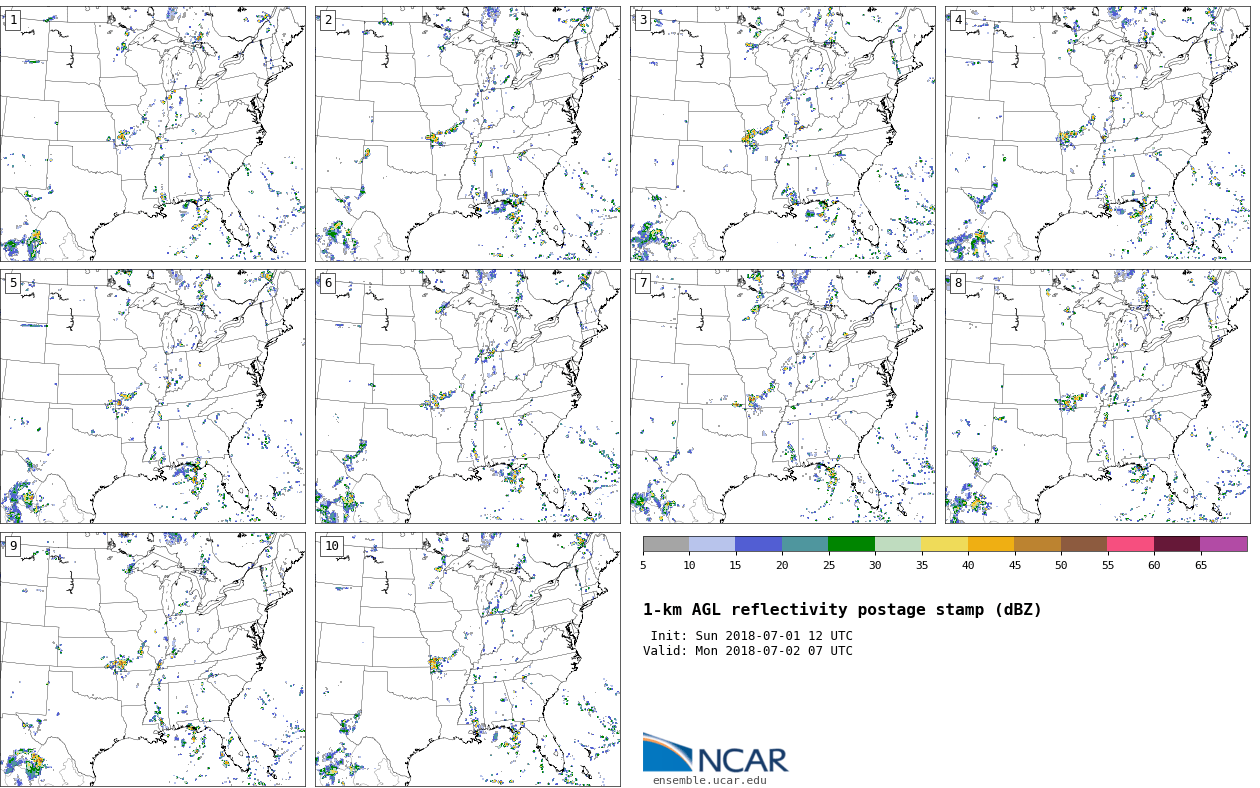Screen dimensions: 1260x788
Task: Click the member 9 postage stamp
Action: point(152,659)
